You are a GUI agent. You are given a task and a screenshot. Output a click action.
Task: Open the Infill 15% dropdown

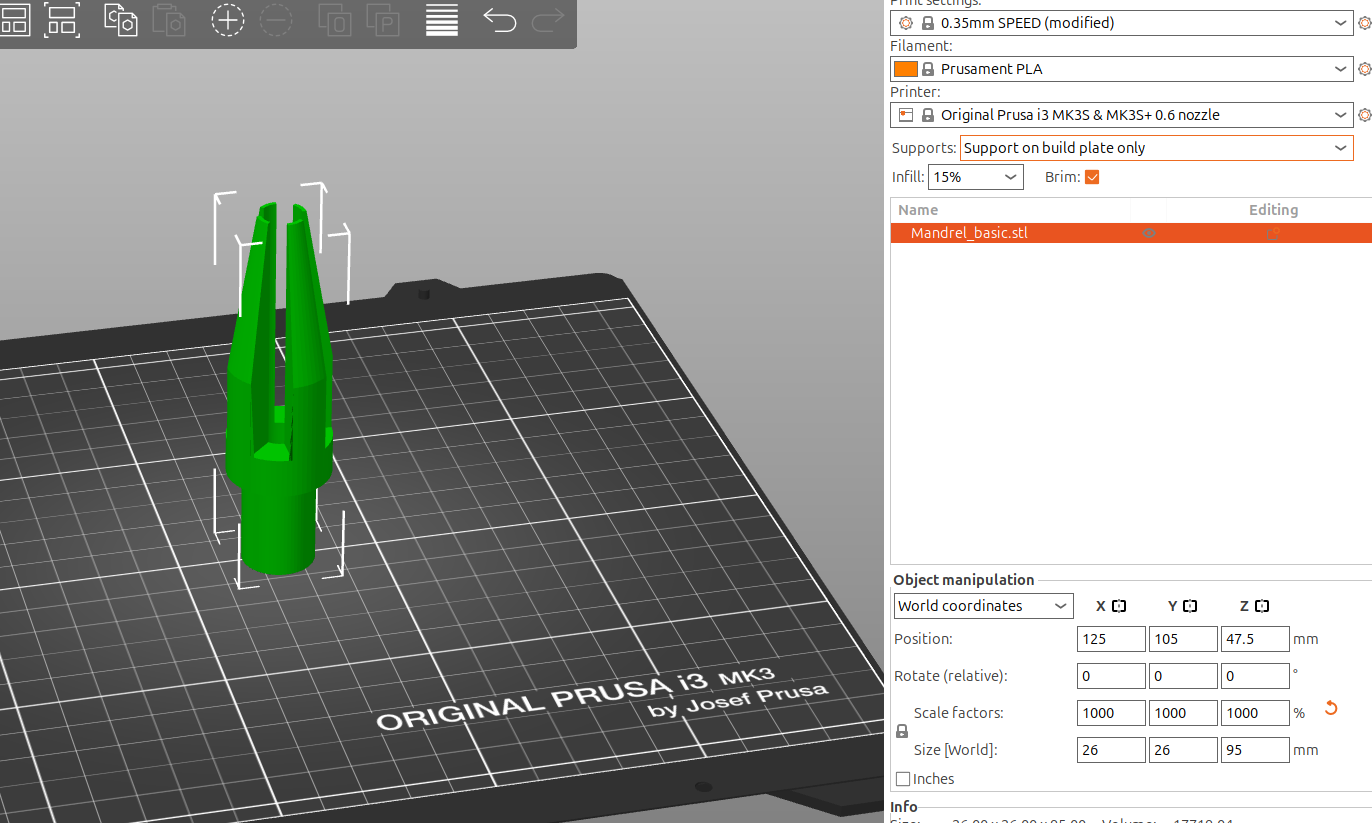click(x=975, y=177)
